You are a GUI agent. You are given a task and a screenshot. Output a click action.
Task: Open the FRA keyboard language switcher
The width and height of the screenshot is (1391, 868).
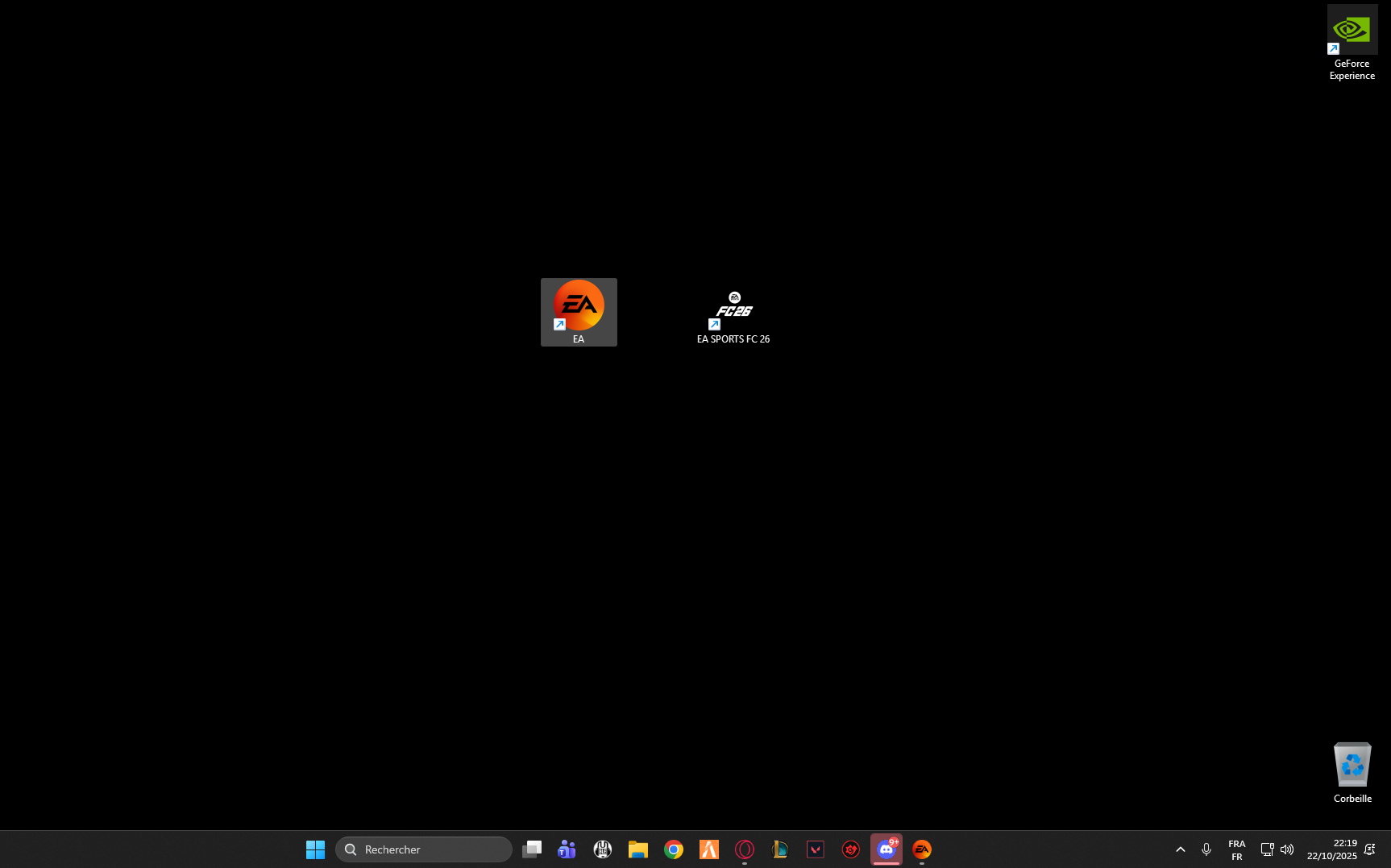click(x=1236, y=849)
